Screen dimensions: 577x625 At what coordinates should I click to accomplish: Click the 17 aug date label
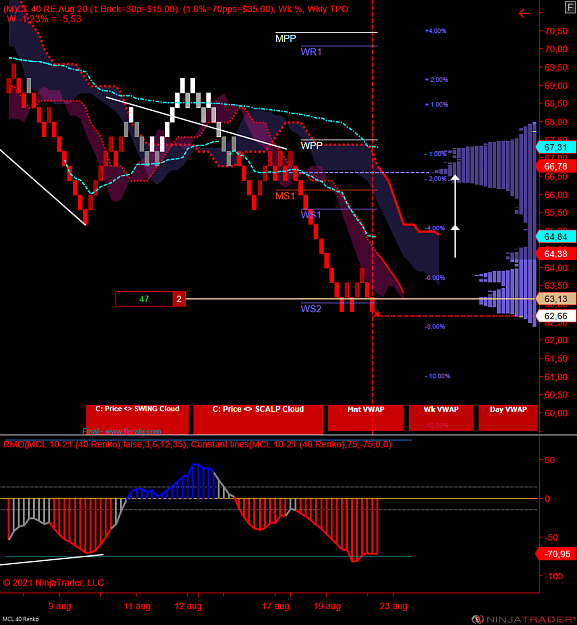click(276, 606)
